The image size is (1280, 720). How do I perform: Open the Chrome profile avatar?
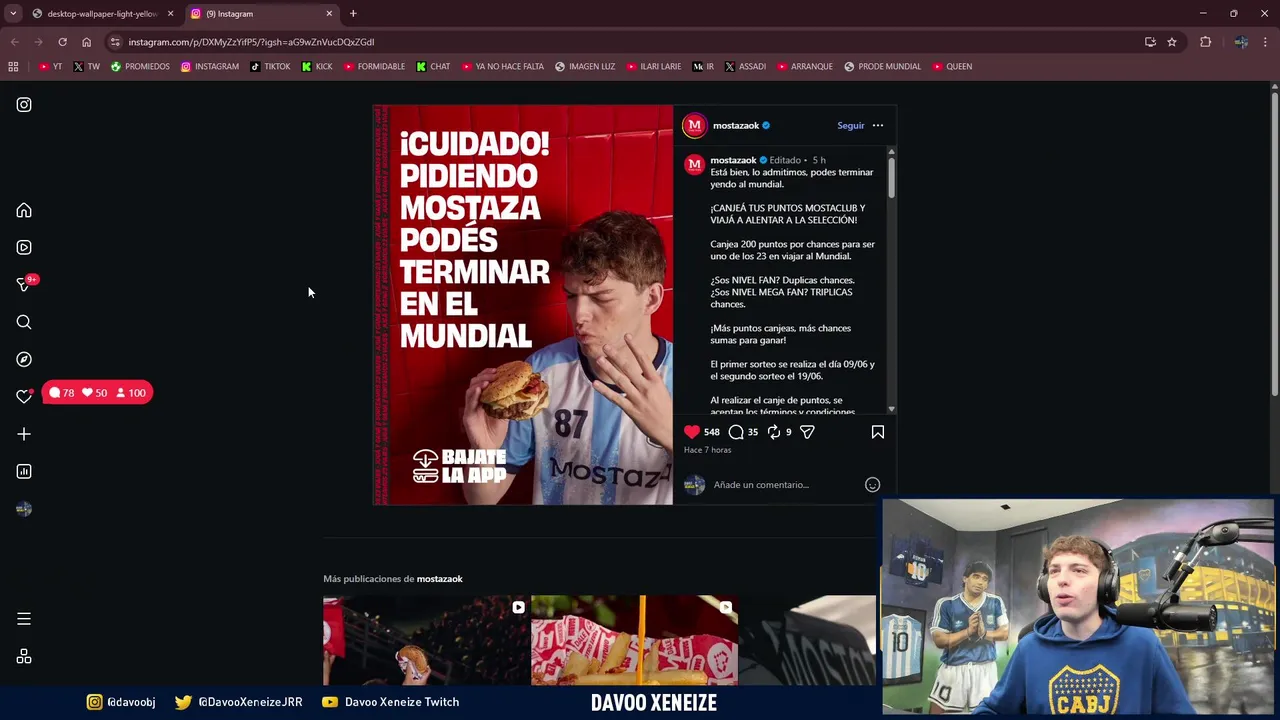1241,42
